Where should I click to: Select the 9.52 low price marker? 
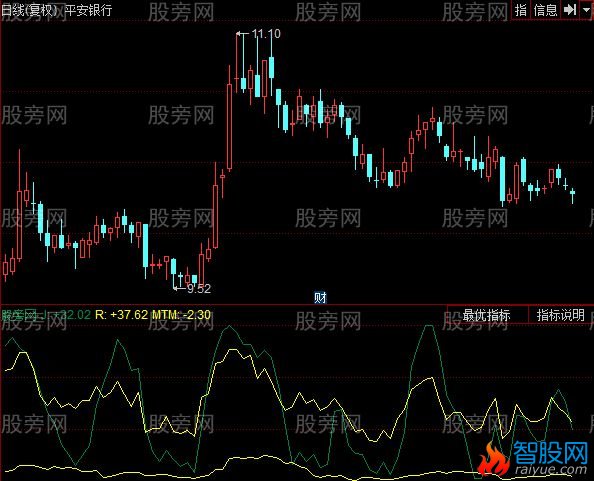199,289
